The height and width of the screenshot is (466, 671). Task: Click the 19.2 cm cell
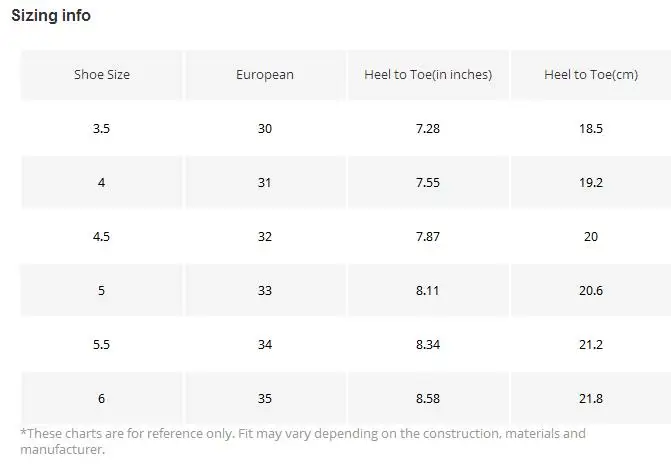pyautogui.click(x=591, y=182)
